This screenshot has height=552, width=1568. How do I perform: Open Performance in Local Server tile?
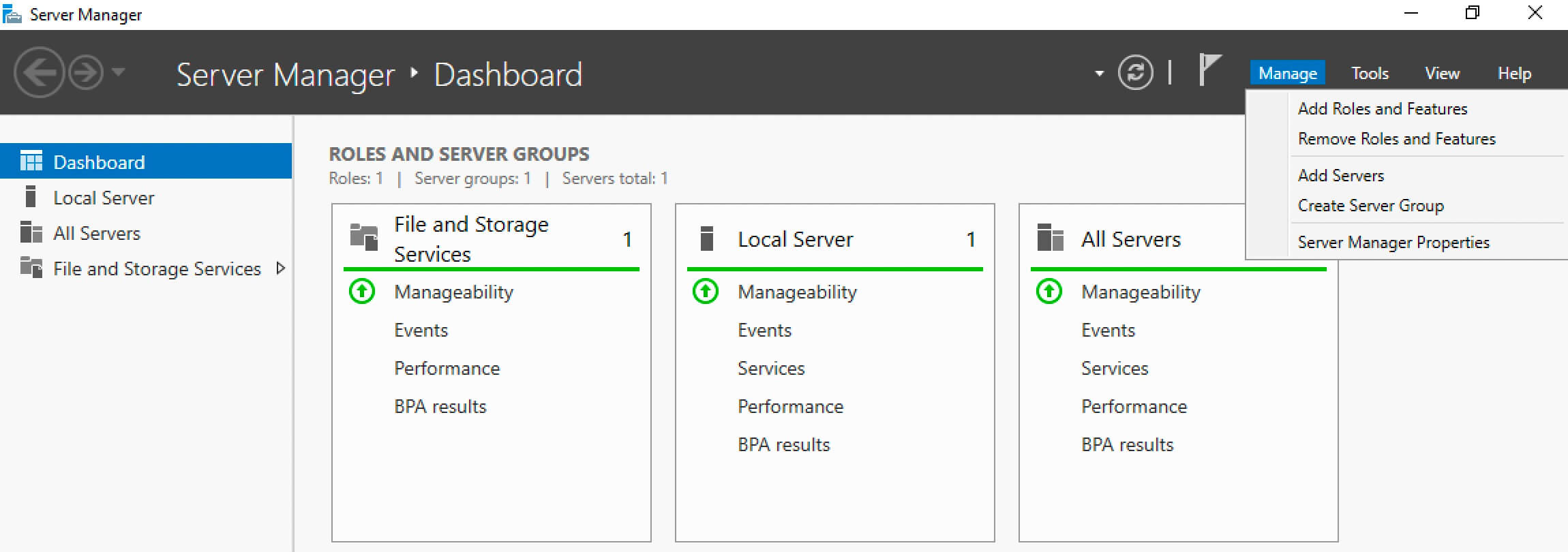tap(790, 407)
